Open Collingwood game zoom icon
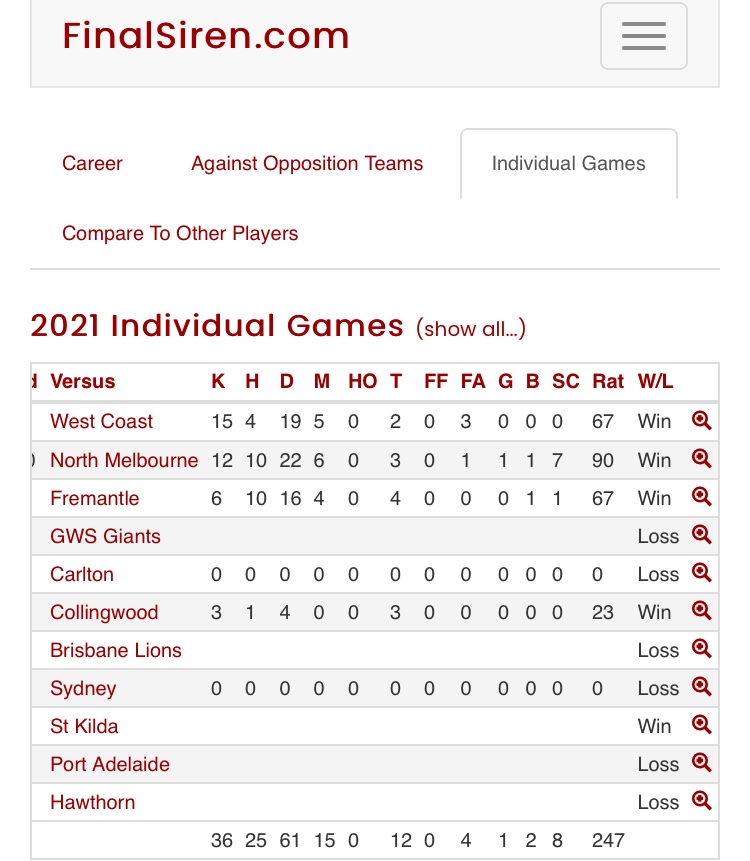 [x=701, y=611]
